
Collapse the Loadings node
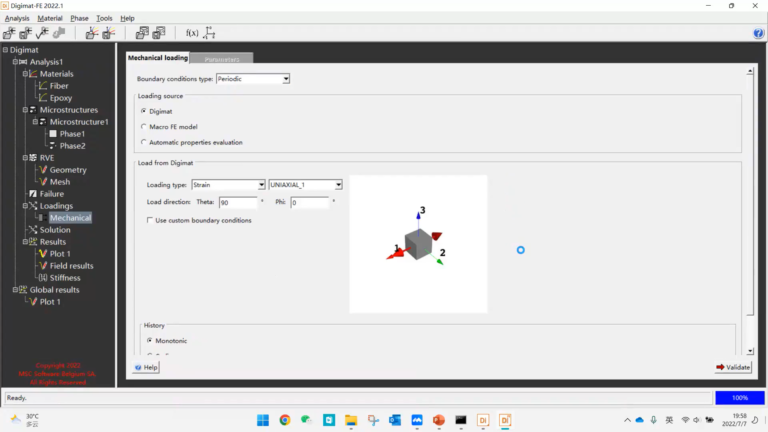(x=25, y=206)
